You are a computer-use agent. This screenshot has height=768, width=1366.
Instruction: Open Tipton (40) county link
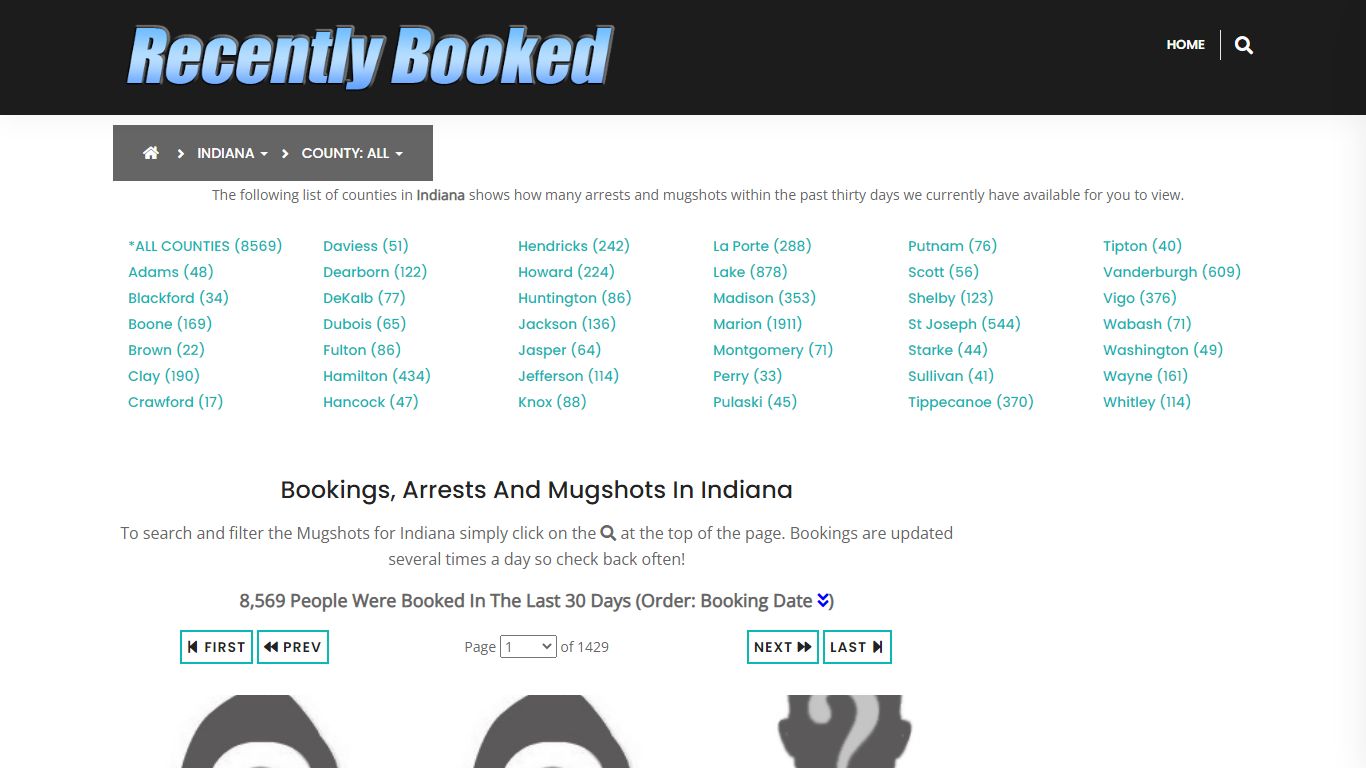pyautogui.click(x=1143, y=246)
